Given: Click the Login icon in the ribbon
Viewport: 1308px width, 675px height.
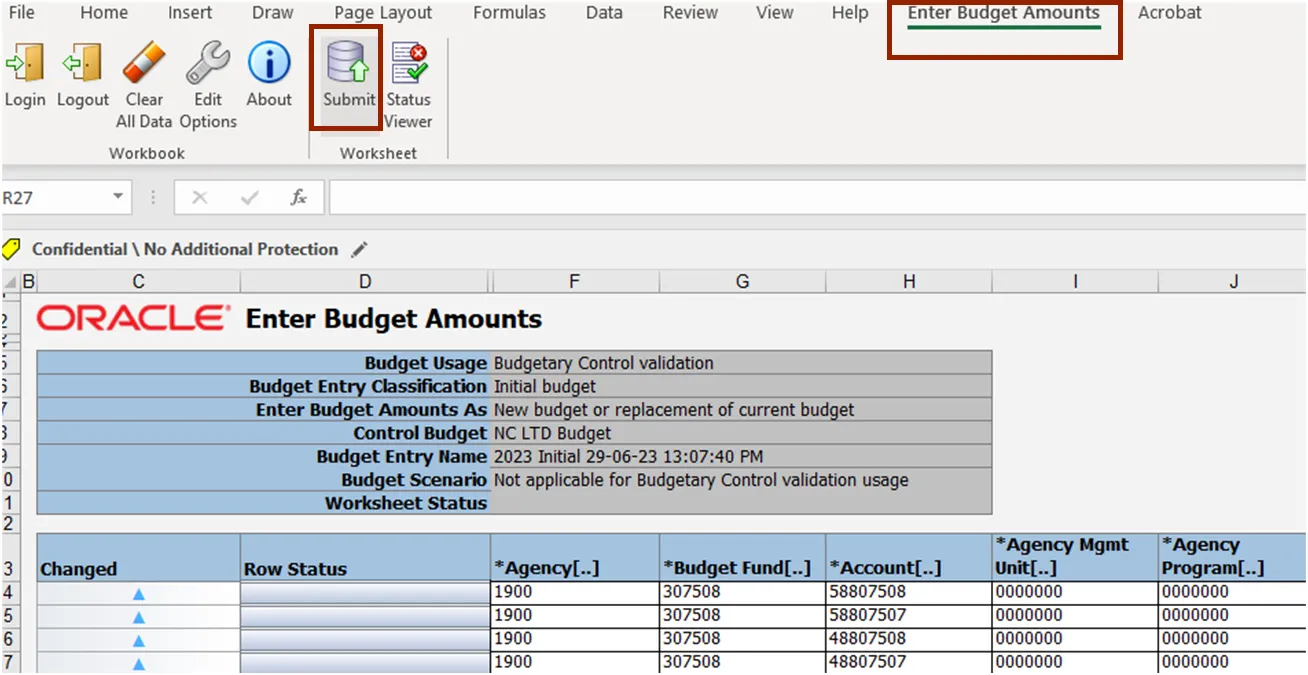Looking at the screenshot, I should point(25,66).
